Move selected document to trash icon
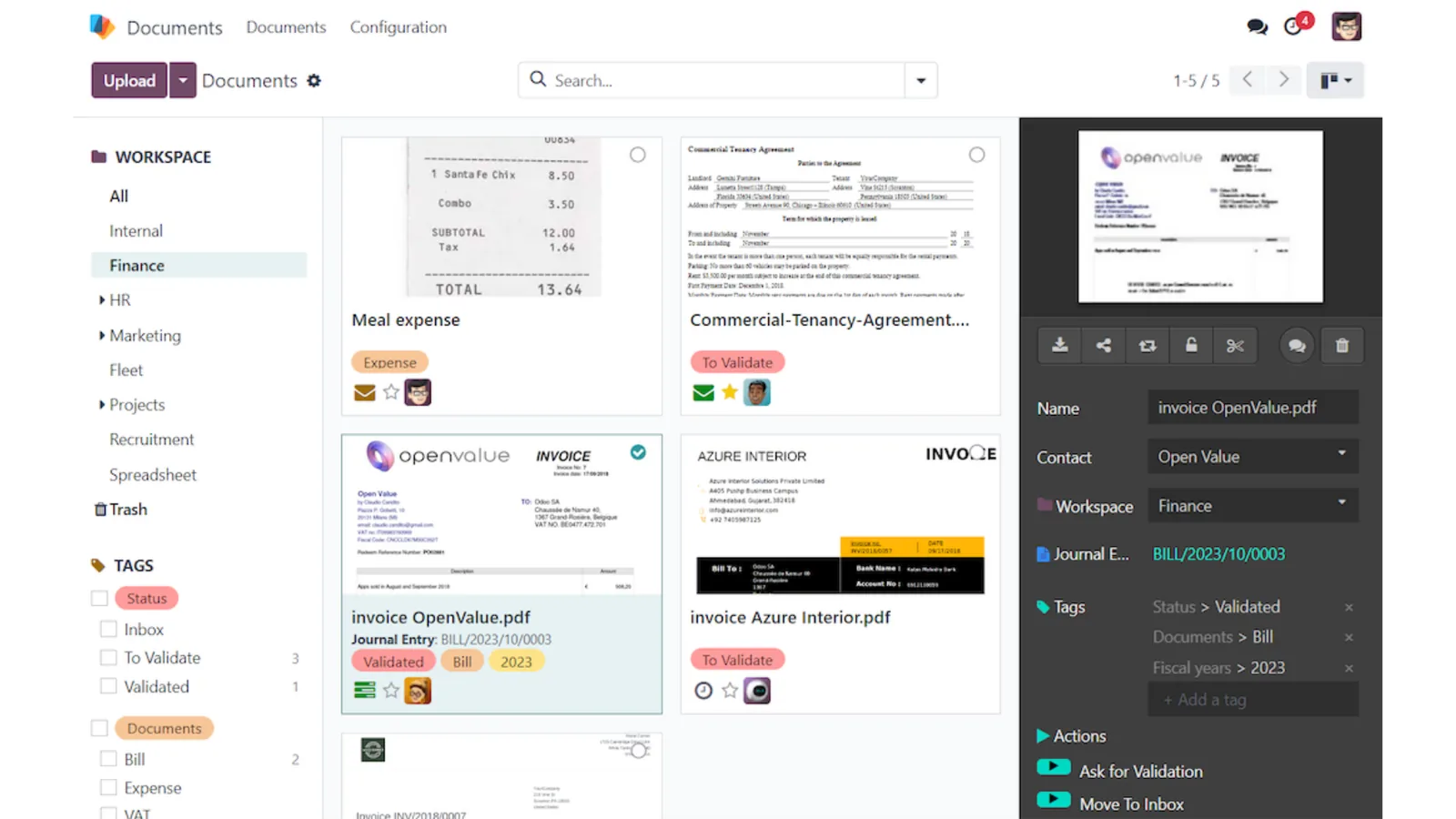This screenshot has width=1456, height=819. 1342,346
